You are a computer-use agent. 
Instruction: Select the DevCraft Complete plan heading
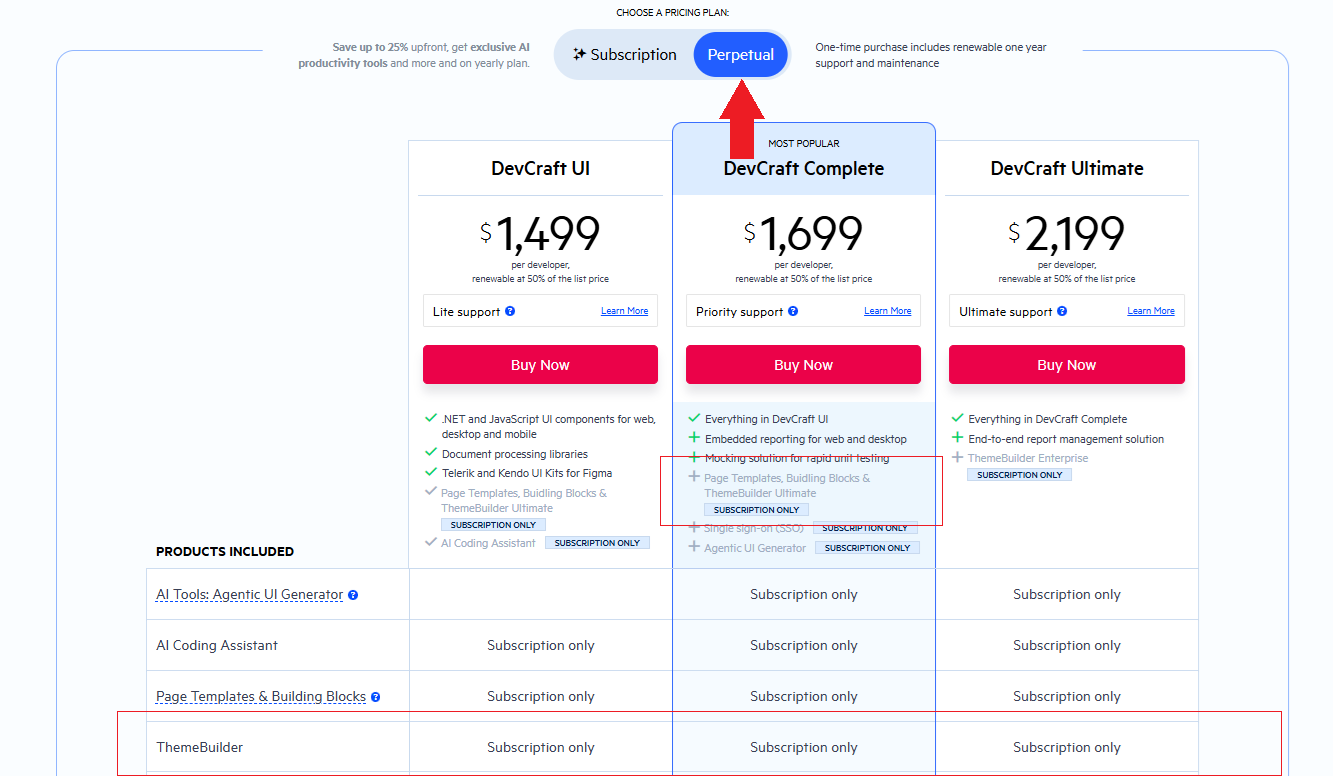[x=803, y=169]
